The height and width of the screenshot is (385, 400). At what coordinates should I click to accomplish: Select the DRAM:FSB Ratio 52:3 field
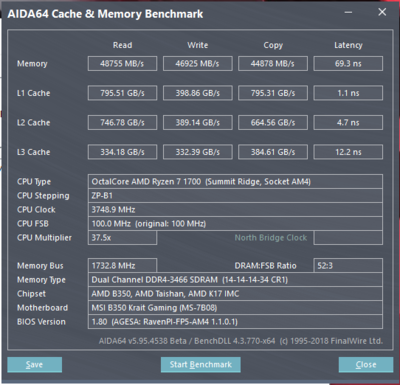coord(348,266)
